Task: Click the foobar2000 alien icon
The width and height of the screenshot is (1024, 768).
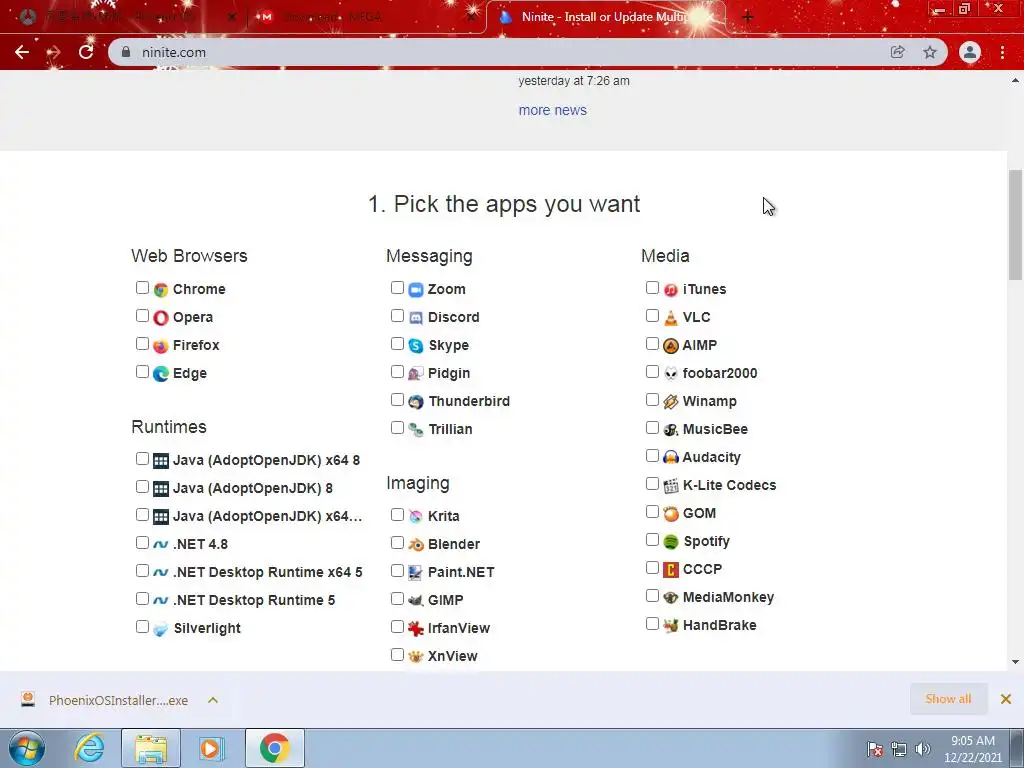Action: point(671,374)
